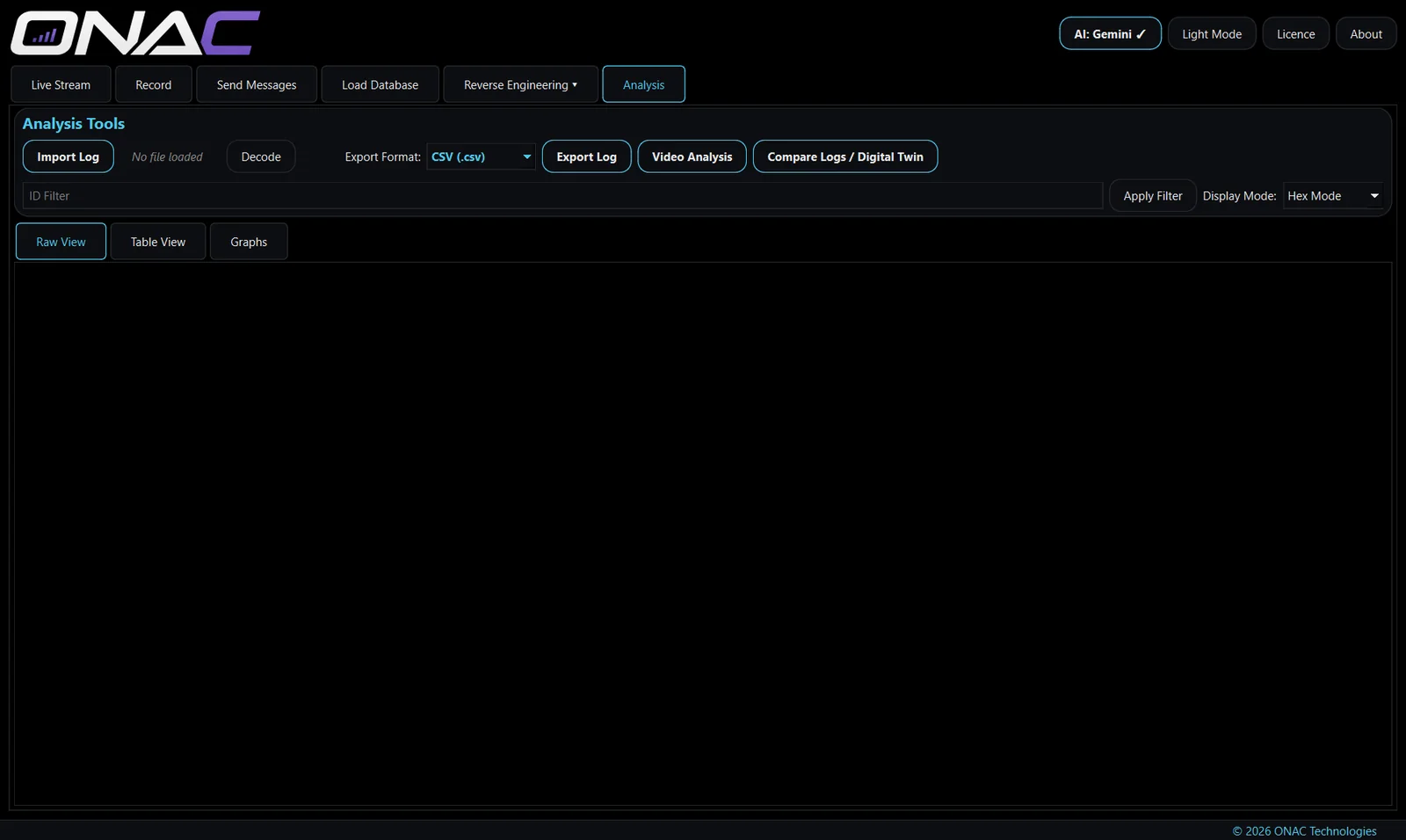Image resolution: width=1406 pixels, height=840 pixels.
Task: Expand the Reverse Engineering dropdown menu
Action: pyautogui.click(x=520, y=84)
